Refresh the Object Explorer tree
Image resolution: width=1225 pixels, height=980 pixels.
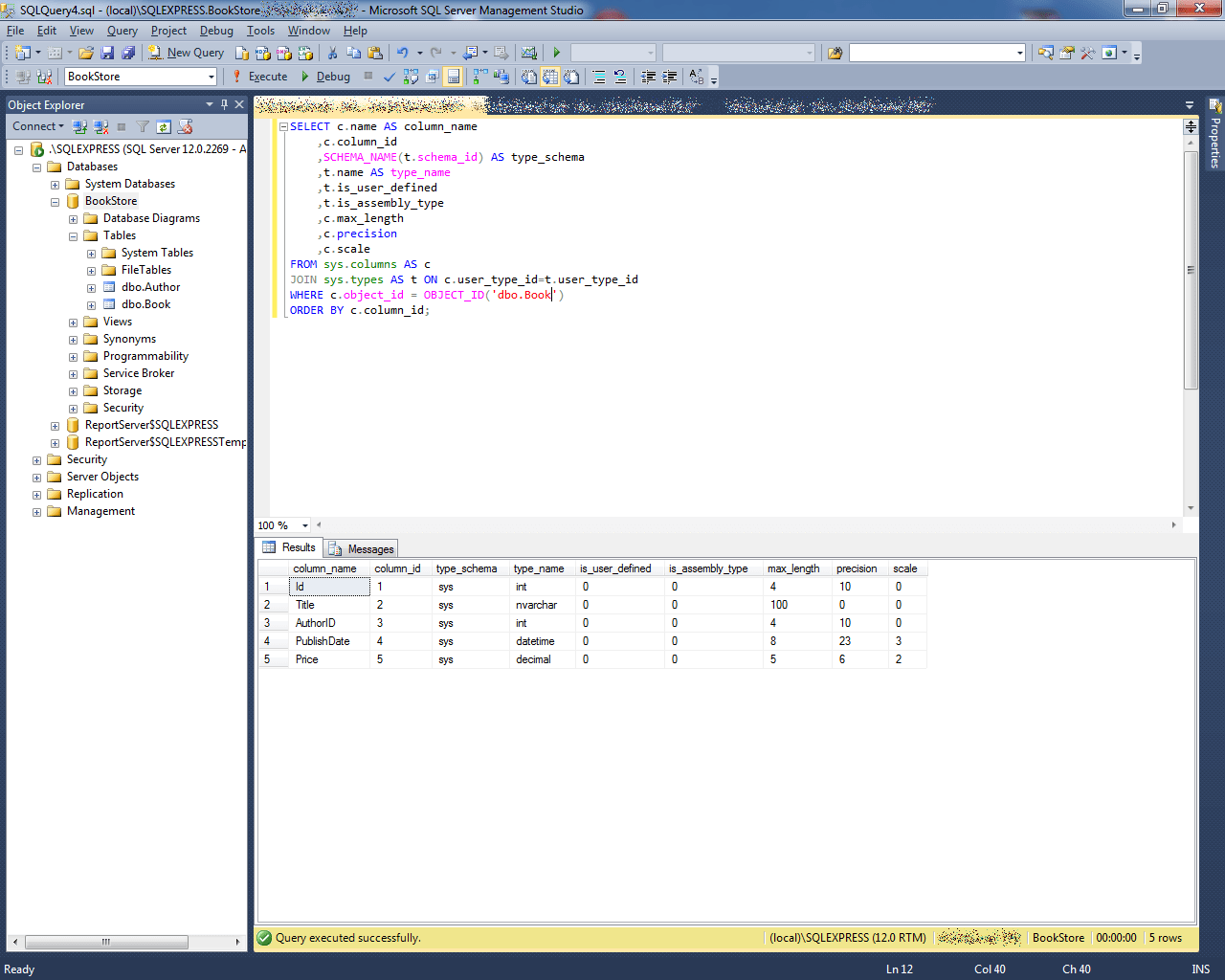(164, 126)
